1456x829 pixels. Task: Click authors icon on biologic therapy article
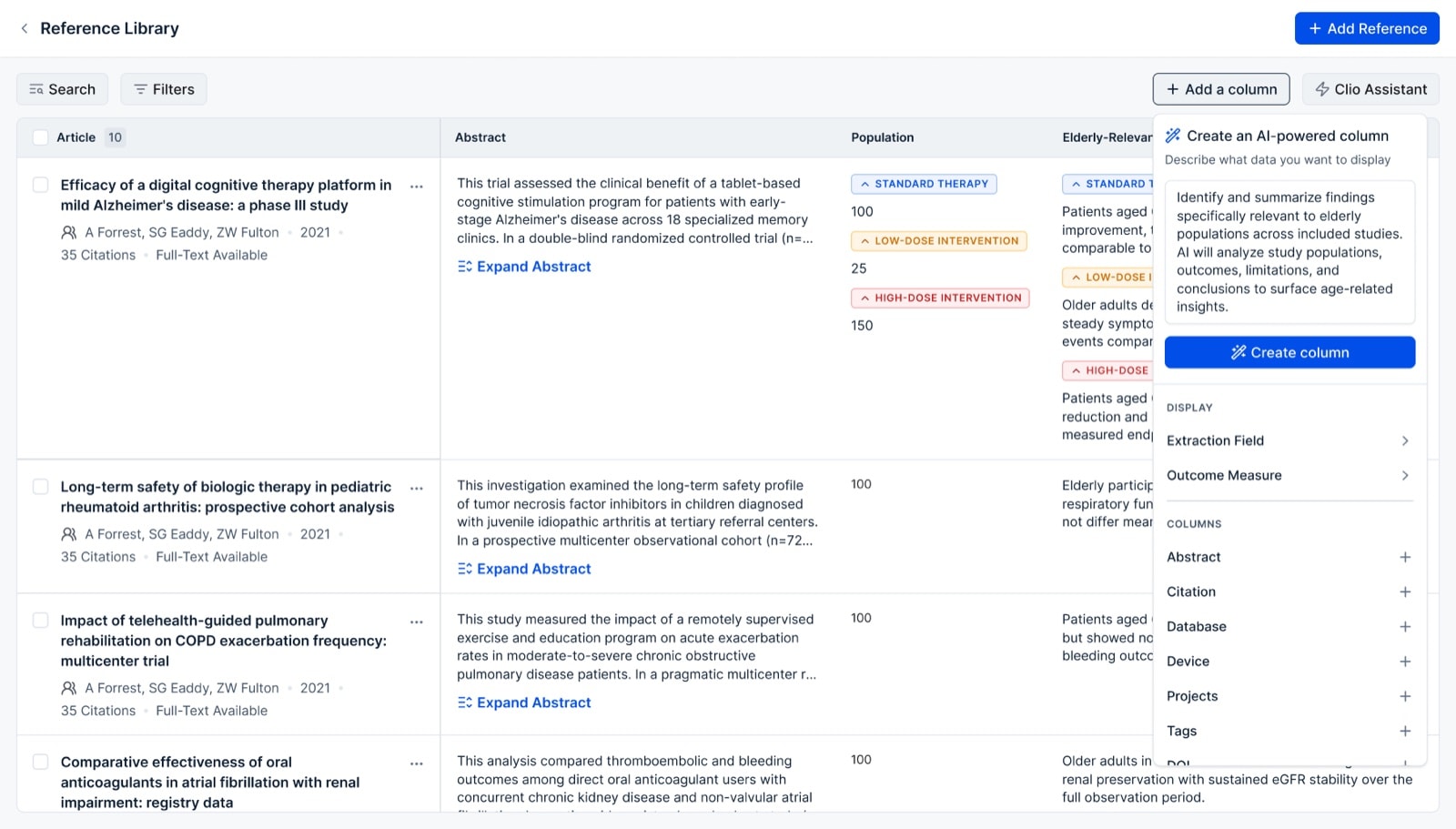click(x=68, y=534)
